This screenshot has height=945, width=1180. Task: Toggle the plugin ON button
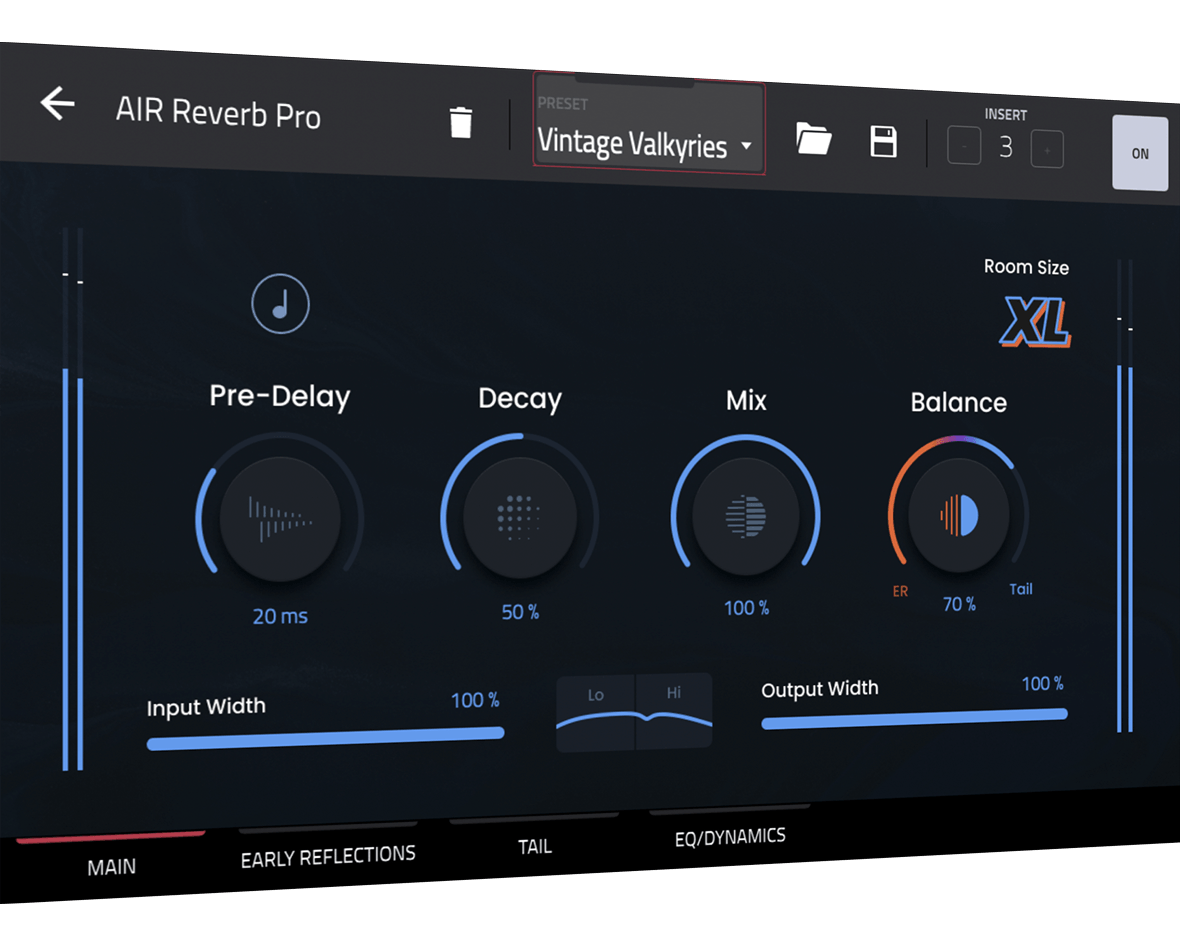[x=1140, y=153]
